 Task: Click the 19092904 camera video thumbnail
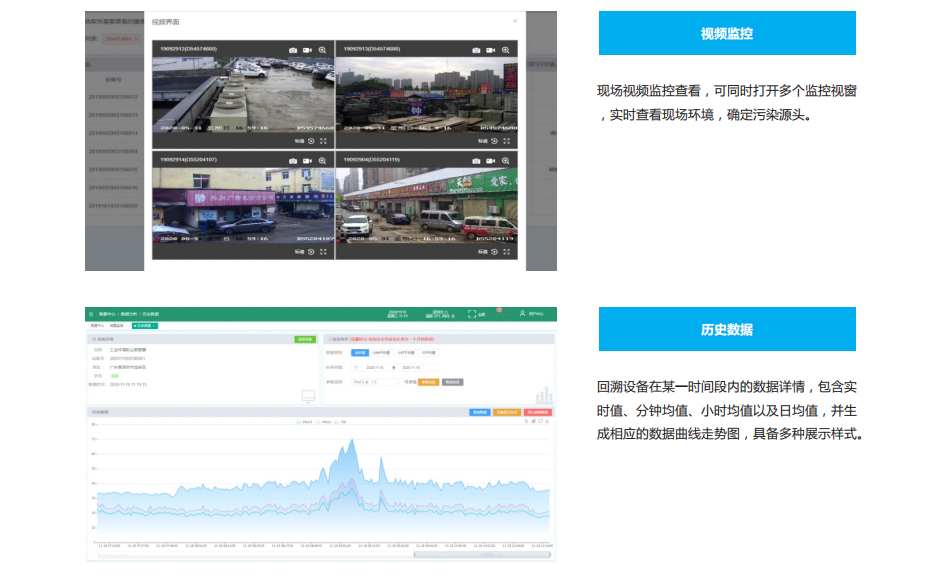click(427, 205)
